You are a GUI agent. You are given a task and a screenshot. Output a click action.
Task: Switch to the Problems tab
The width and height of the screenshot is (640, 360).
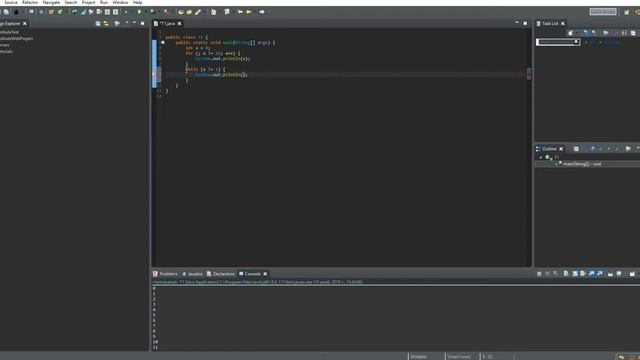[165, 274]
